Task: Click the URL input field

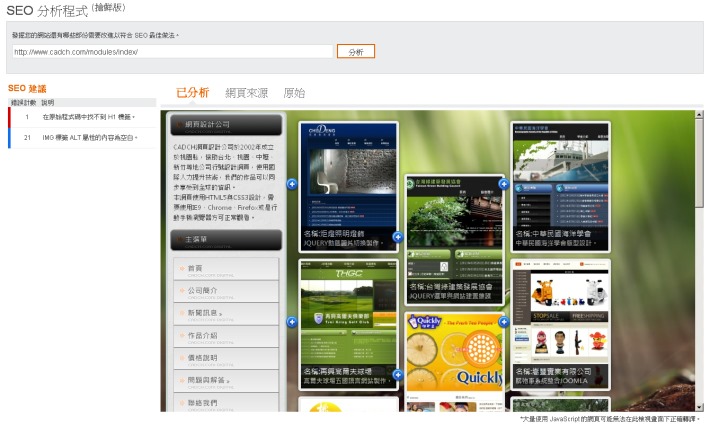Action: pos(172,51)
